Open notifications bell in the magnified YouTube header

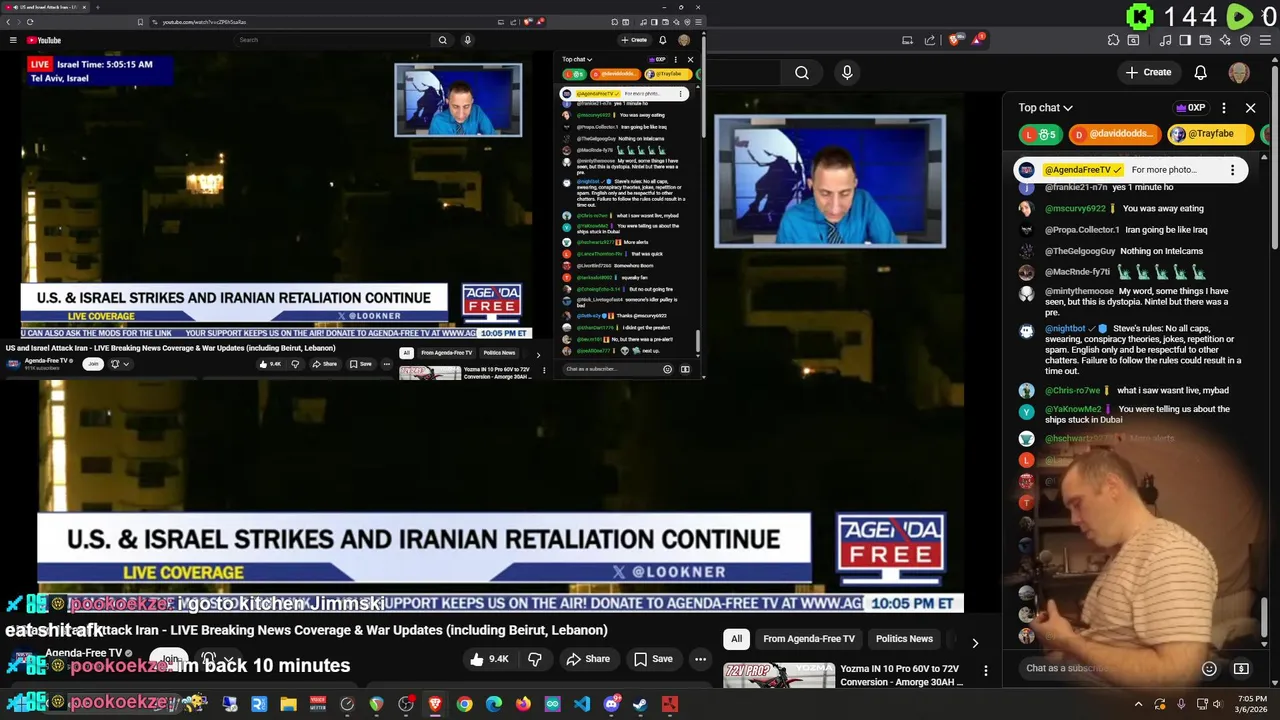pyautogui.click(x=1201, y=72)
